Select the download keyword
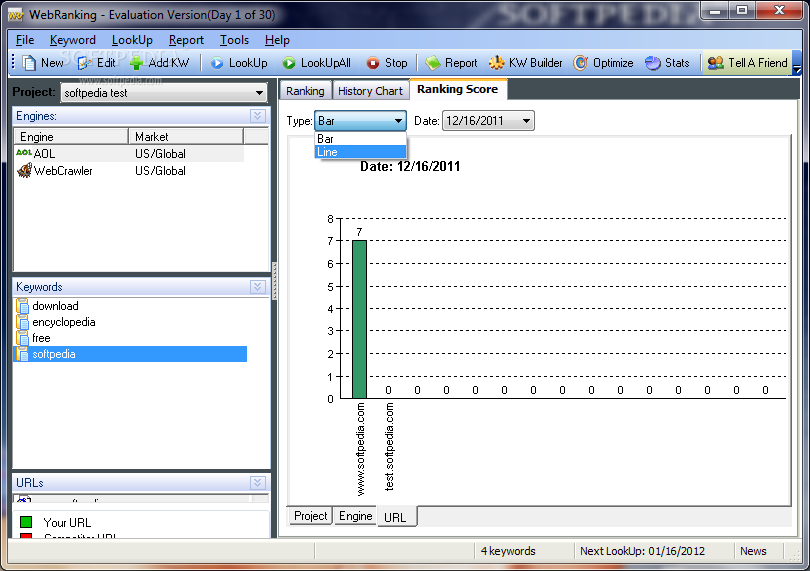 coord(55,306)
